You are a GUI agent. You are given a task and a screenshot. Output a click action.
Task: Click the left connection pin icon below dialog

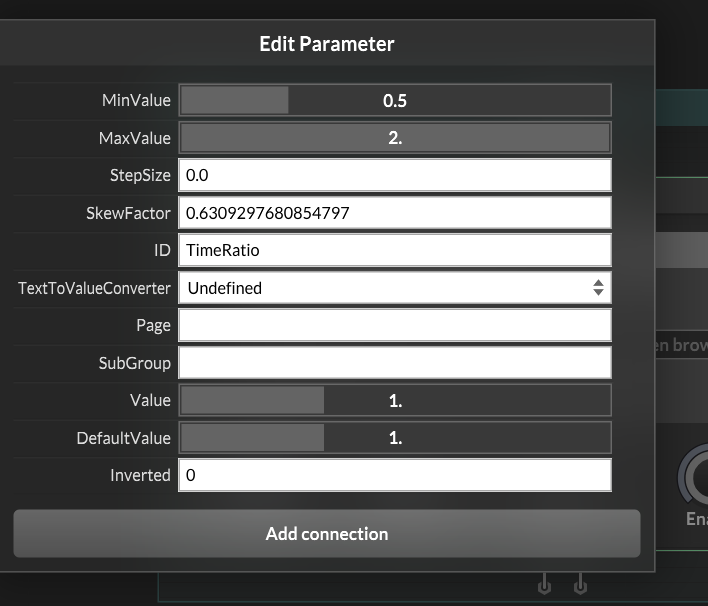point(544,583)
